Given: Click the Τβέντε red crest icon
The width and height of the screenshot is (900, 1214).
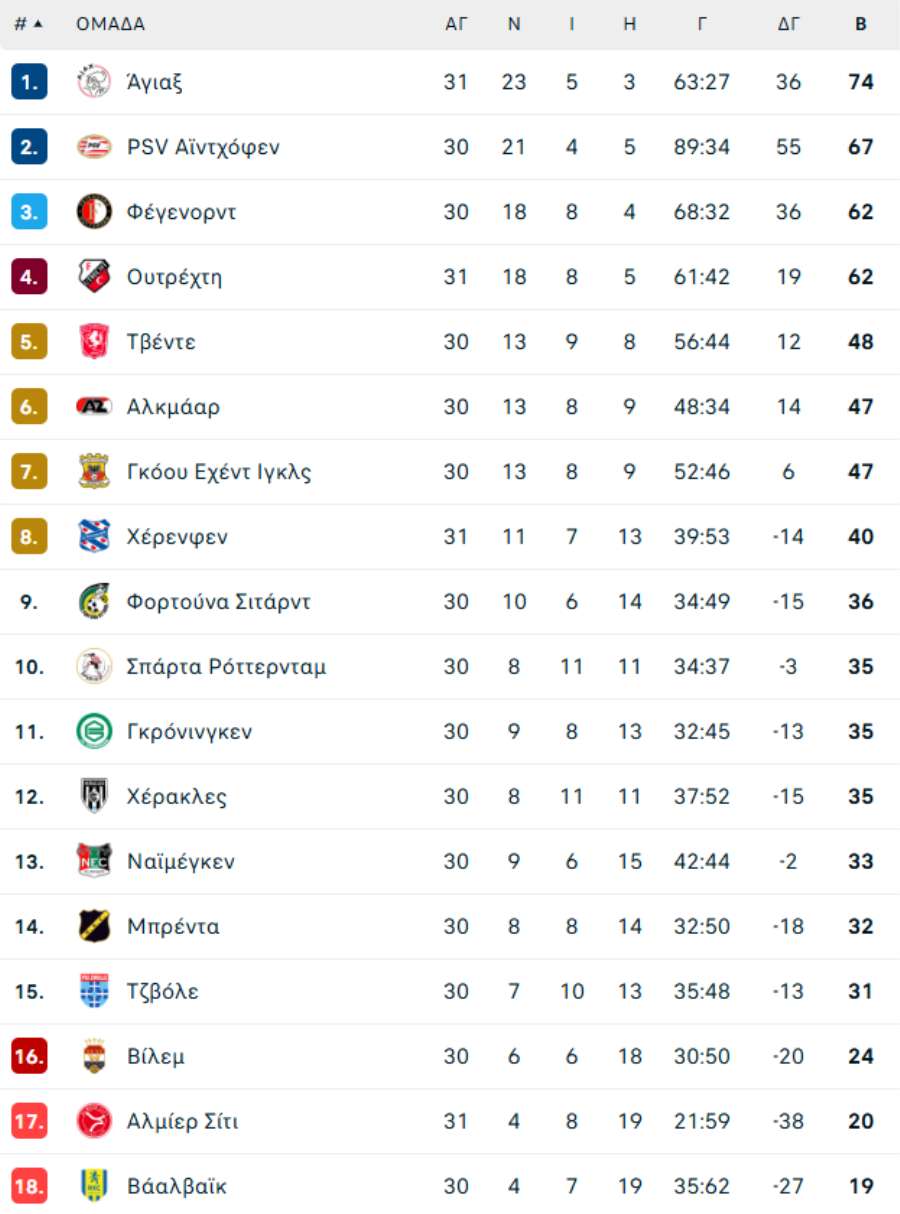Looking at the screenshot, I should click(x=94, y=342).
